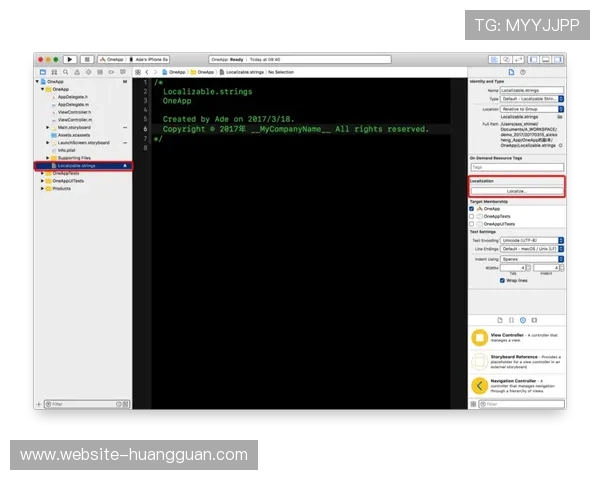Toggle the Wrap lines checkbox

click(502, 280)
